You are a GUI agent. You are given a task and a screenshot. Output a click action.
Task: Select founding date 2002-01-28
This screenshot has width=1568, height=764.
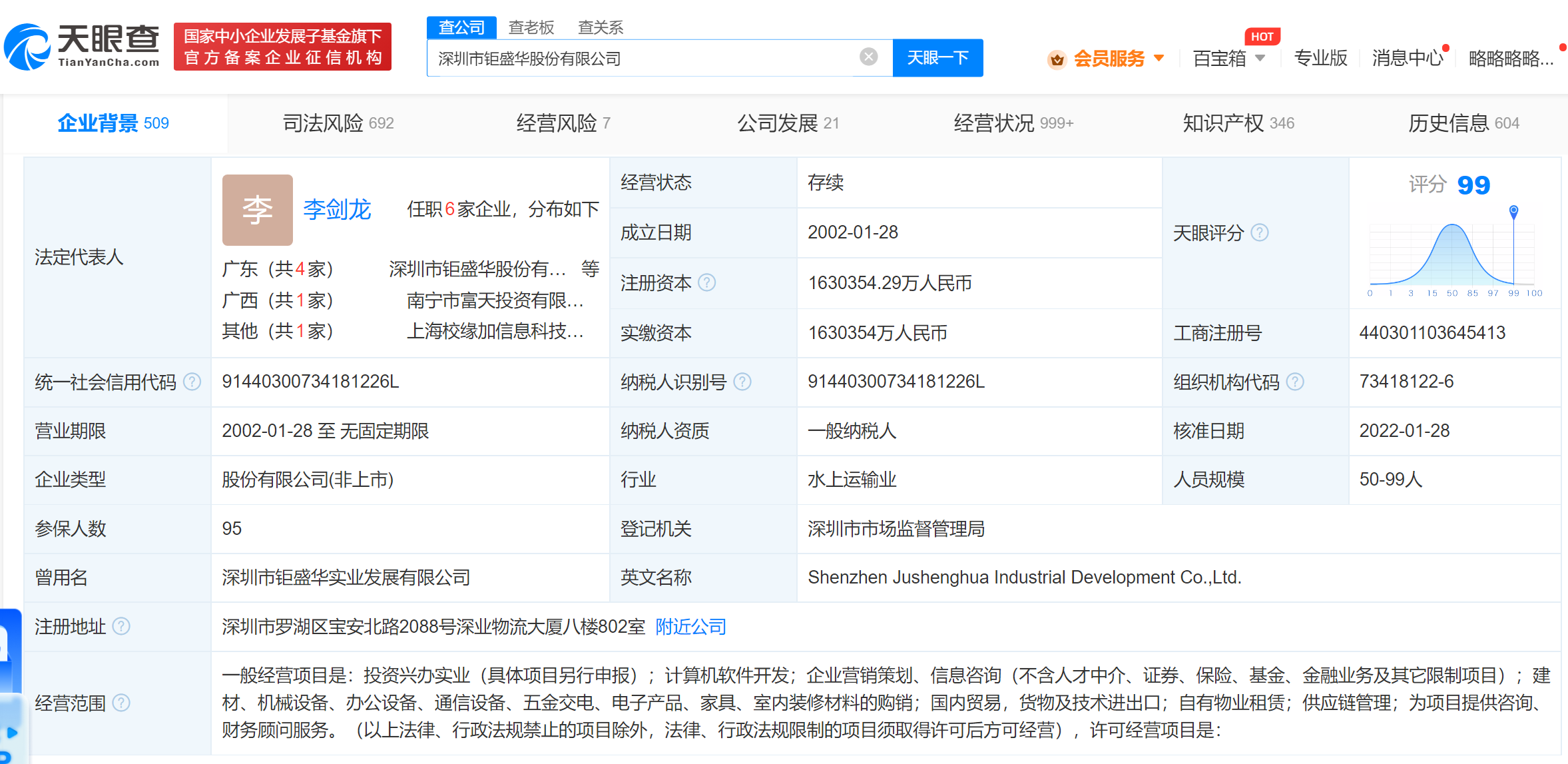point(853,232)
